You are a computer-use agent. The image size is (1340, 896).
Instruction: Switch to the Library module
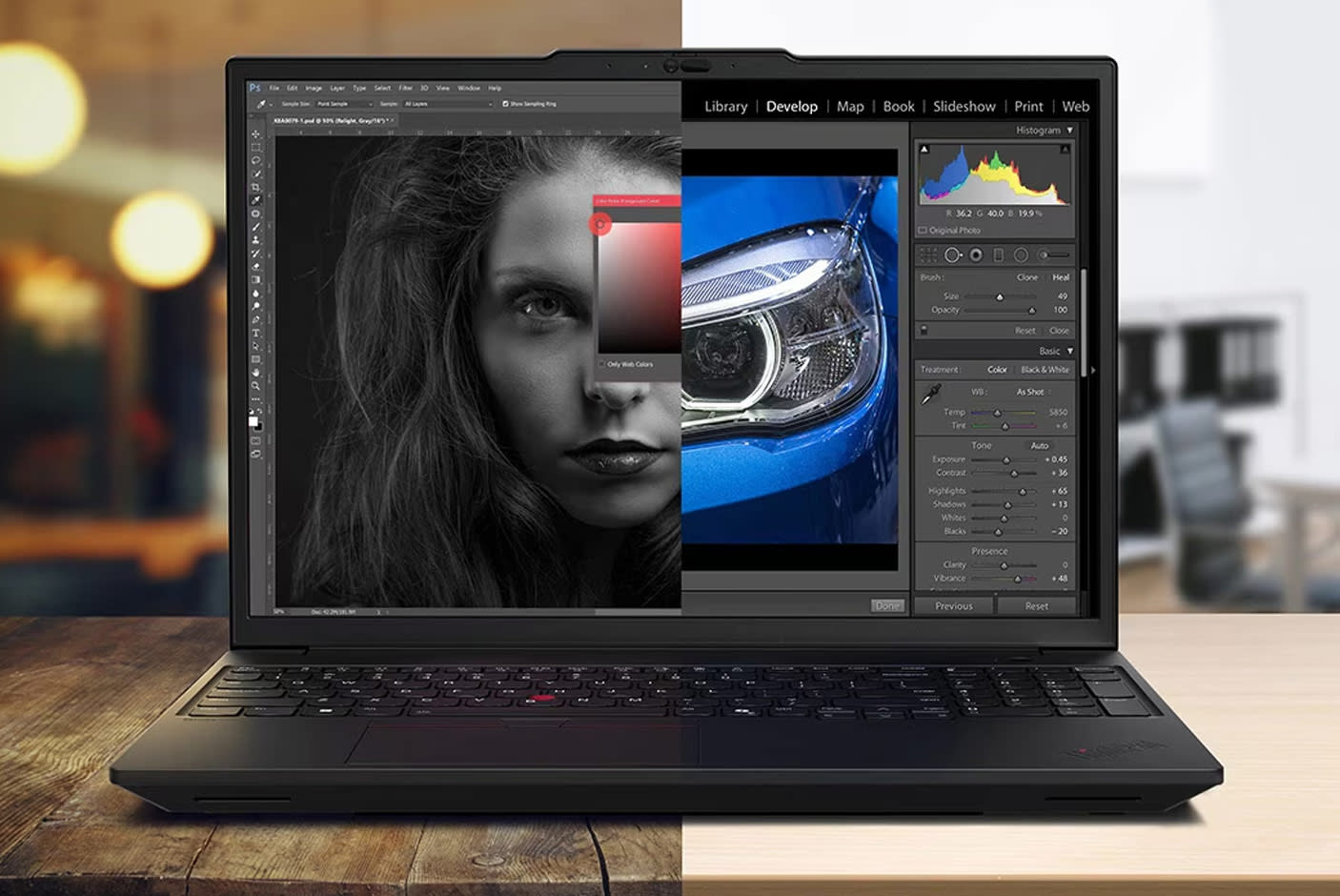725,107
